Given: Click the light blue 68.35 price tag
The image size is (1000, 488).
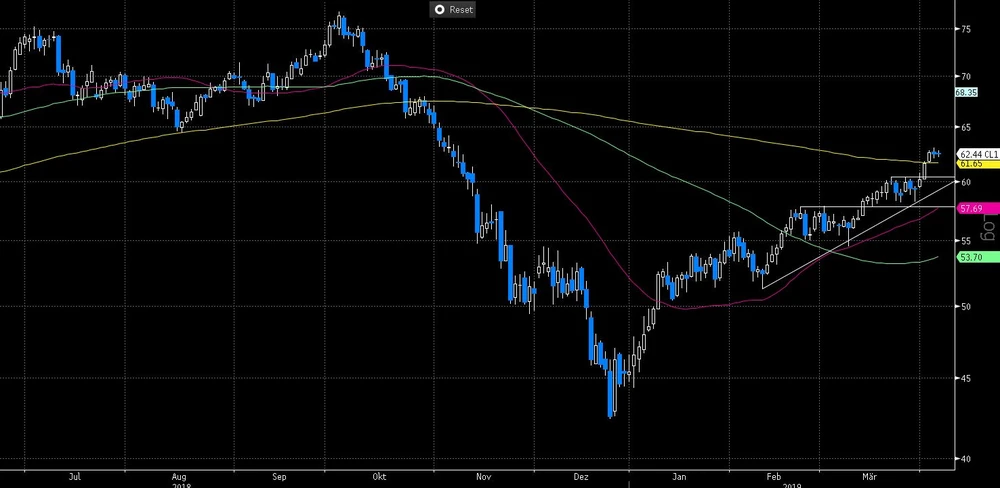Looking at the screenshot, I should click(x=965, y=92).
